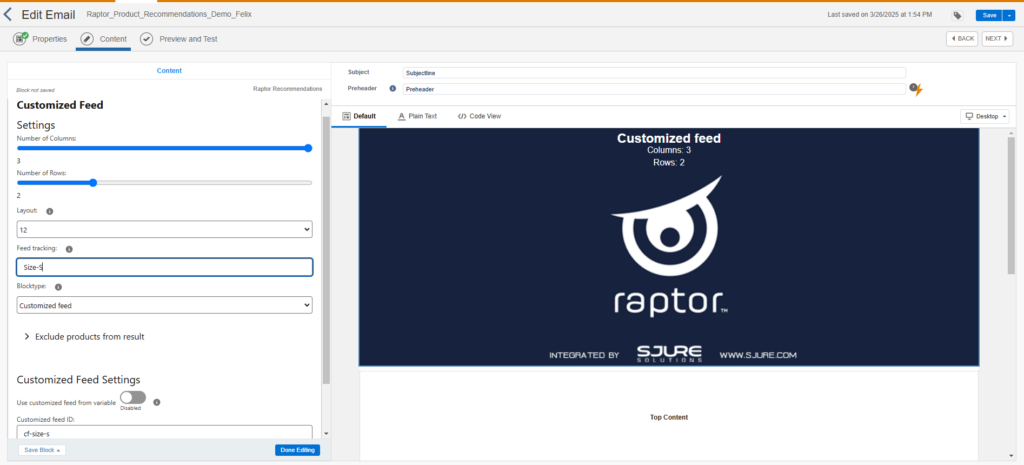Image resolution: width=1024 pixels, height=465 pixels.
Task: Select the Content pencil icon
Action: [86, 39]
